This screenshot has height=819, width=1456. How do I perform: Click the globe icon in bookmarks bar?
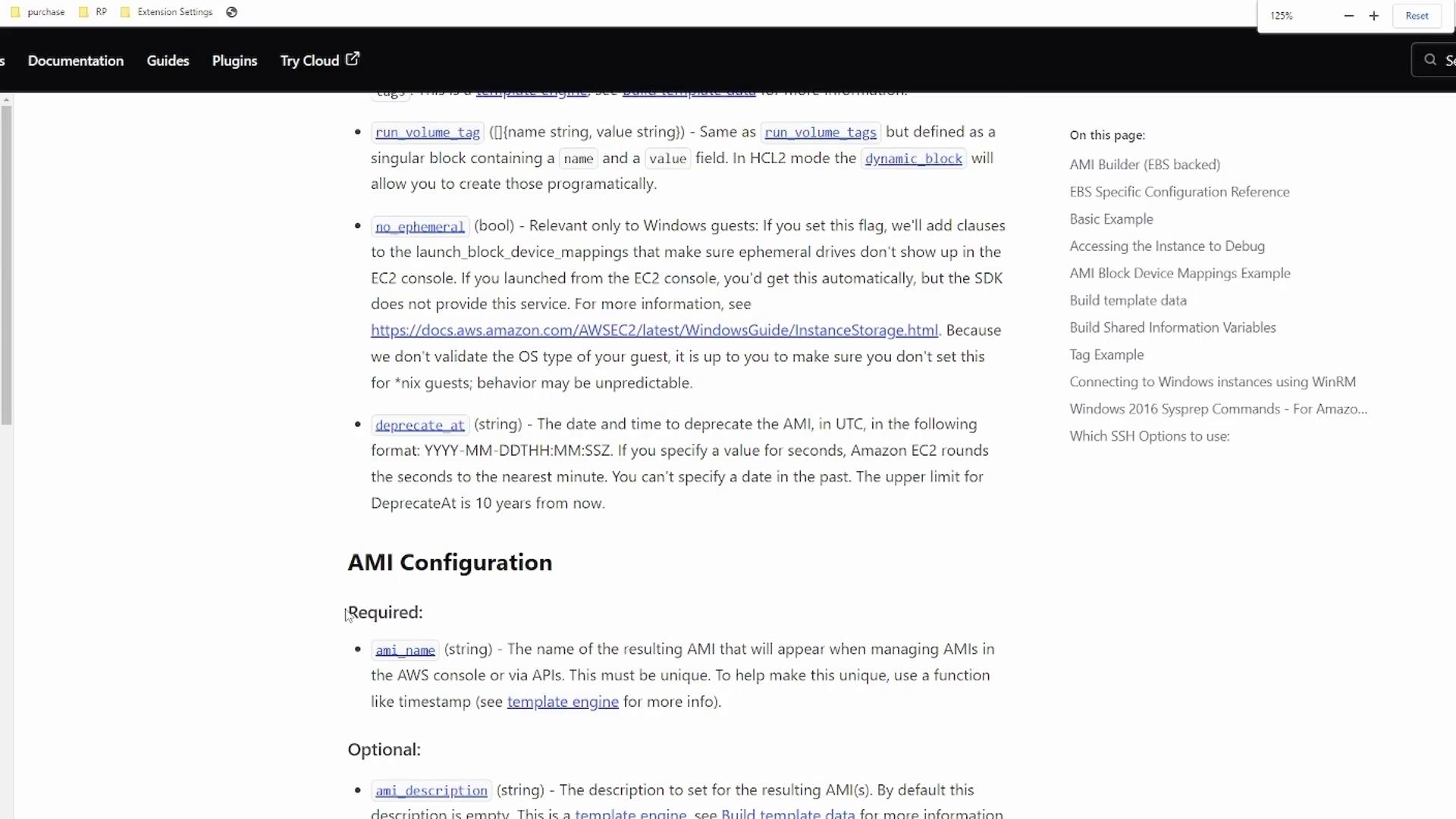pyautogui.click(x=232, y=12)
